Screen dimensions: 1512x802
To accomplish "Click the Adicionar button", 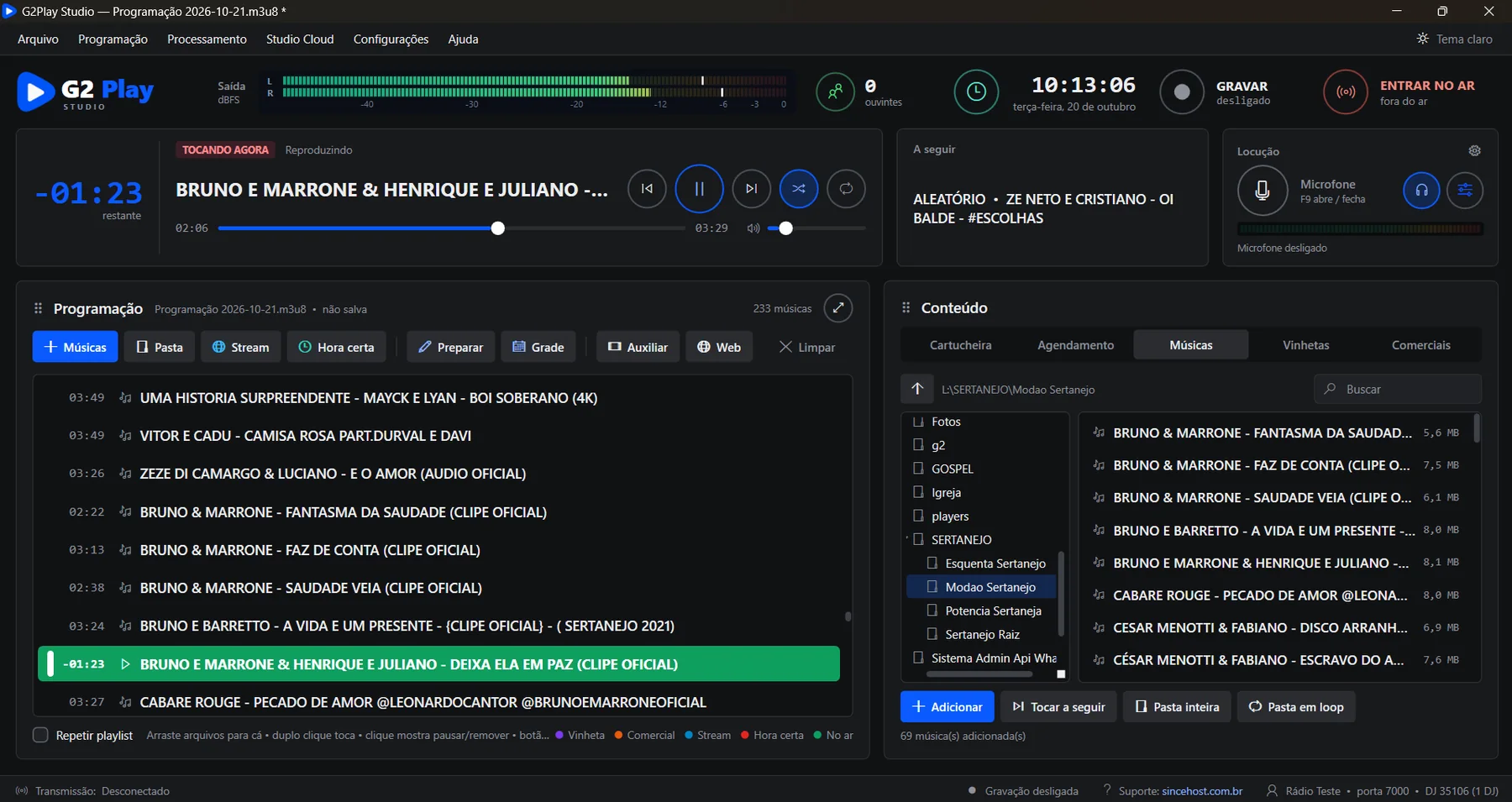I will coord(947,707).
